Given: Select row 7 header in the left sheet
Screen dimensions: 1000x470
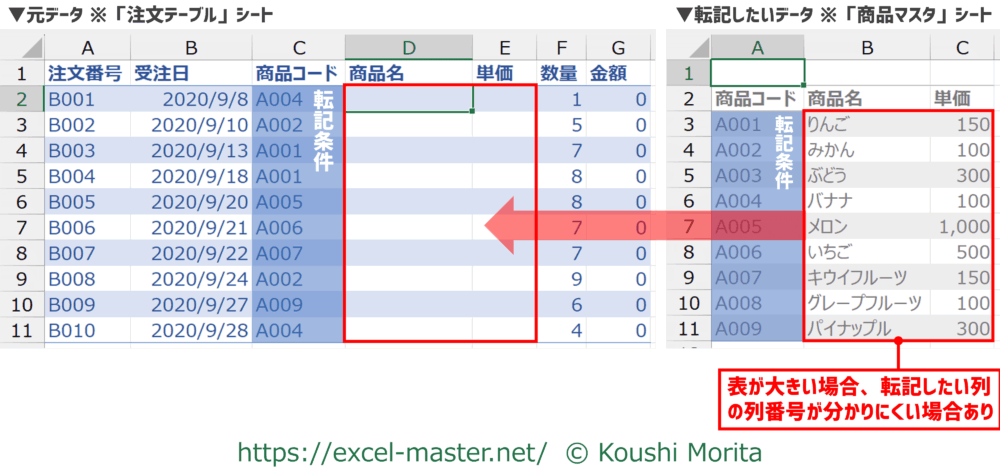Looking at the screenshot, I should [22, 229].
